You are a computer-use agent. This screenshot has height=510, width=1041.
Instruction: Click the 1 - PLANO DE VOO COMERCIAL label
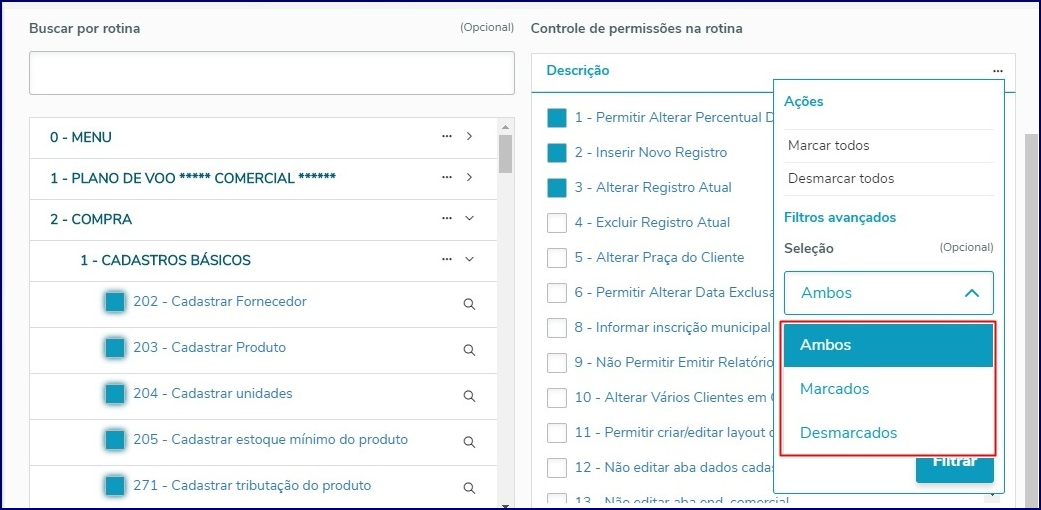(193, 179)
